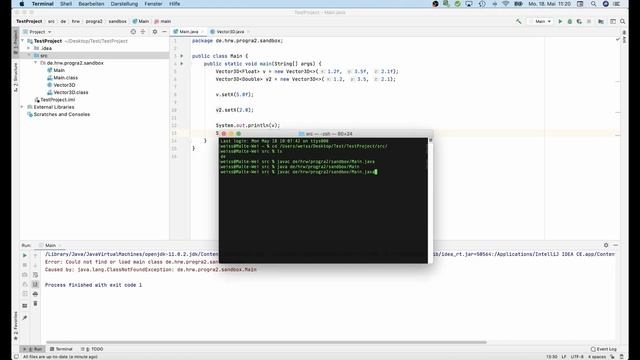Click Search Everywhere magnifier in IDE toolbar
640x360 pixels.
tap(622, 21)
